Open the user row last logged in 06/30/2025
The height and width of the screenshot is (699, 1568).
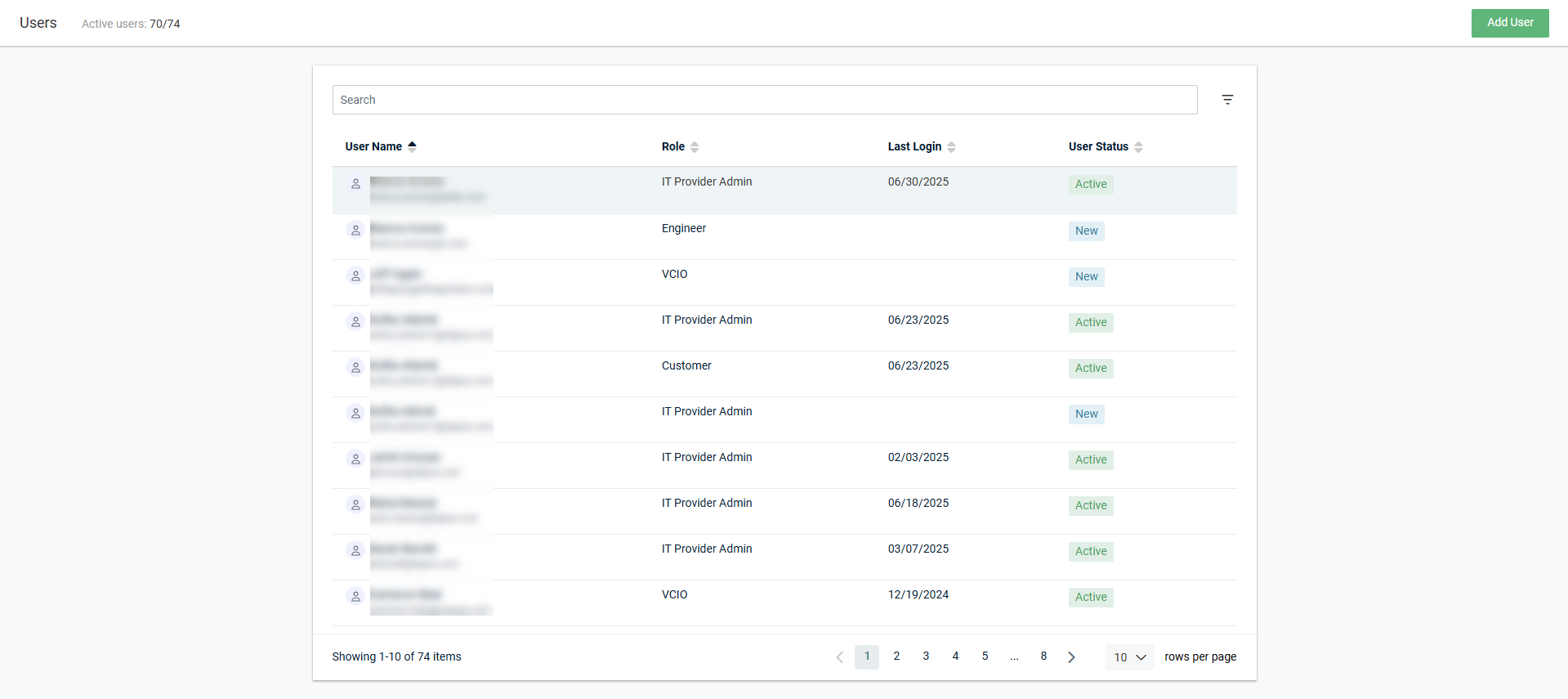click(x=783, y=190)
